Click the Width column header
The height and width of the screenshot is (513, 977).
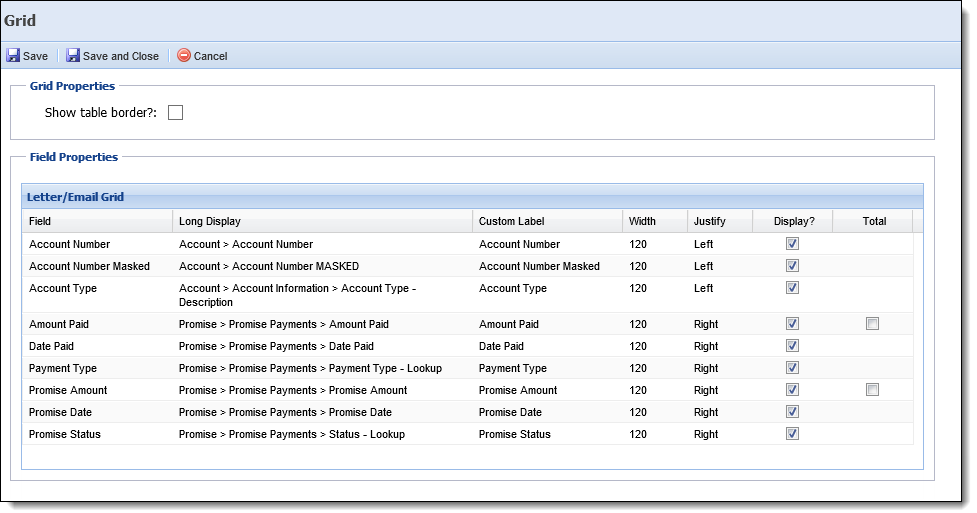pyautogui.click(x=654, y=221)
